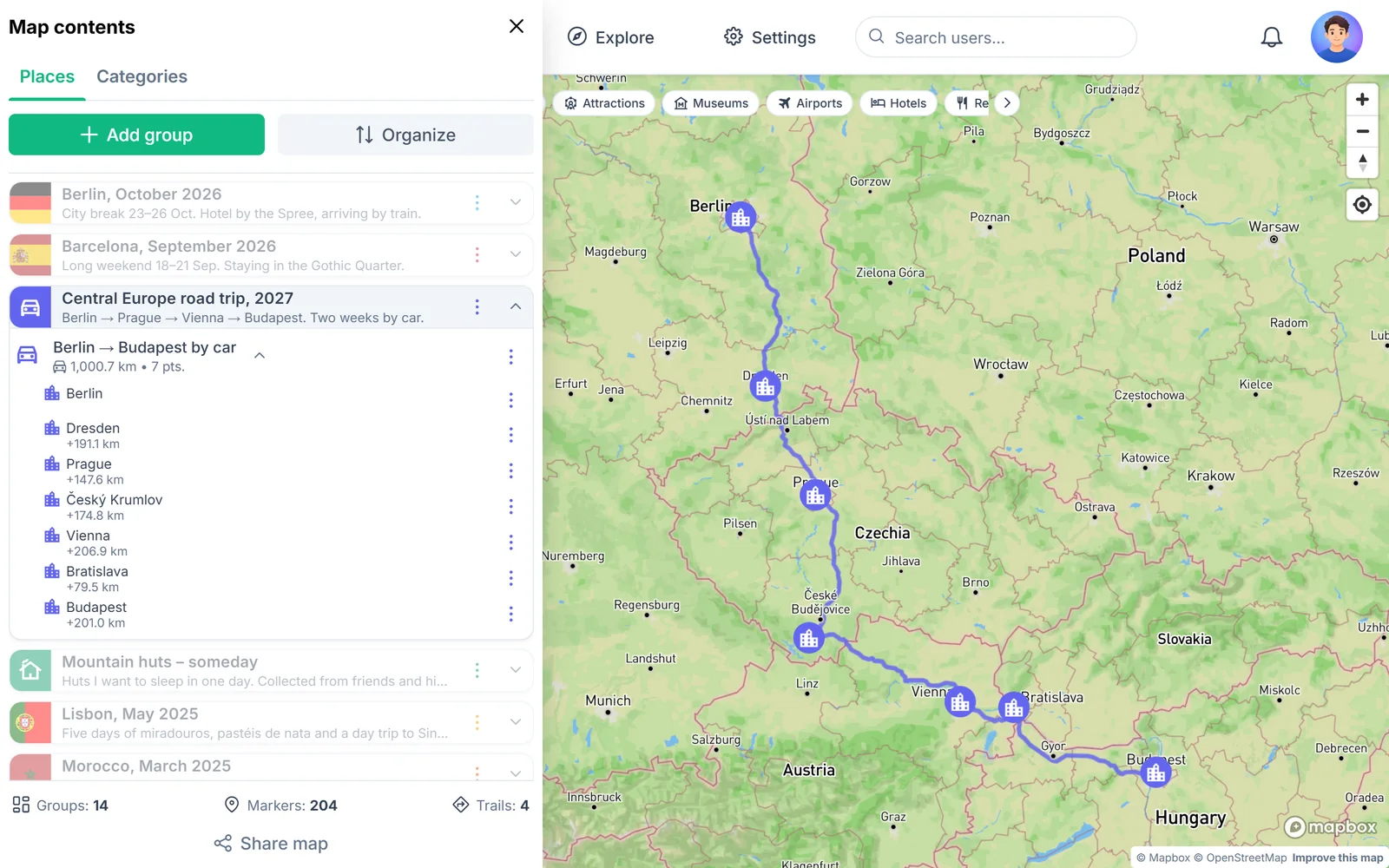
Task: Zoom in on the map
Action: click(x=1362, y=100)
